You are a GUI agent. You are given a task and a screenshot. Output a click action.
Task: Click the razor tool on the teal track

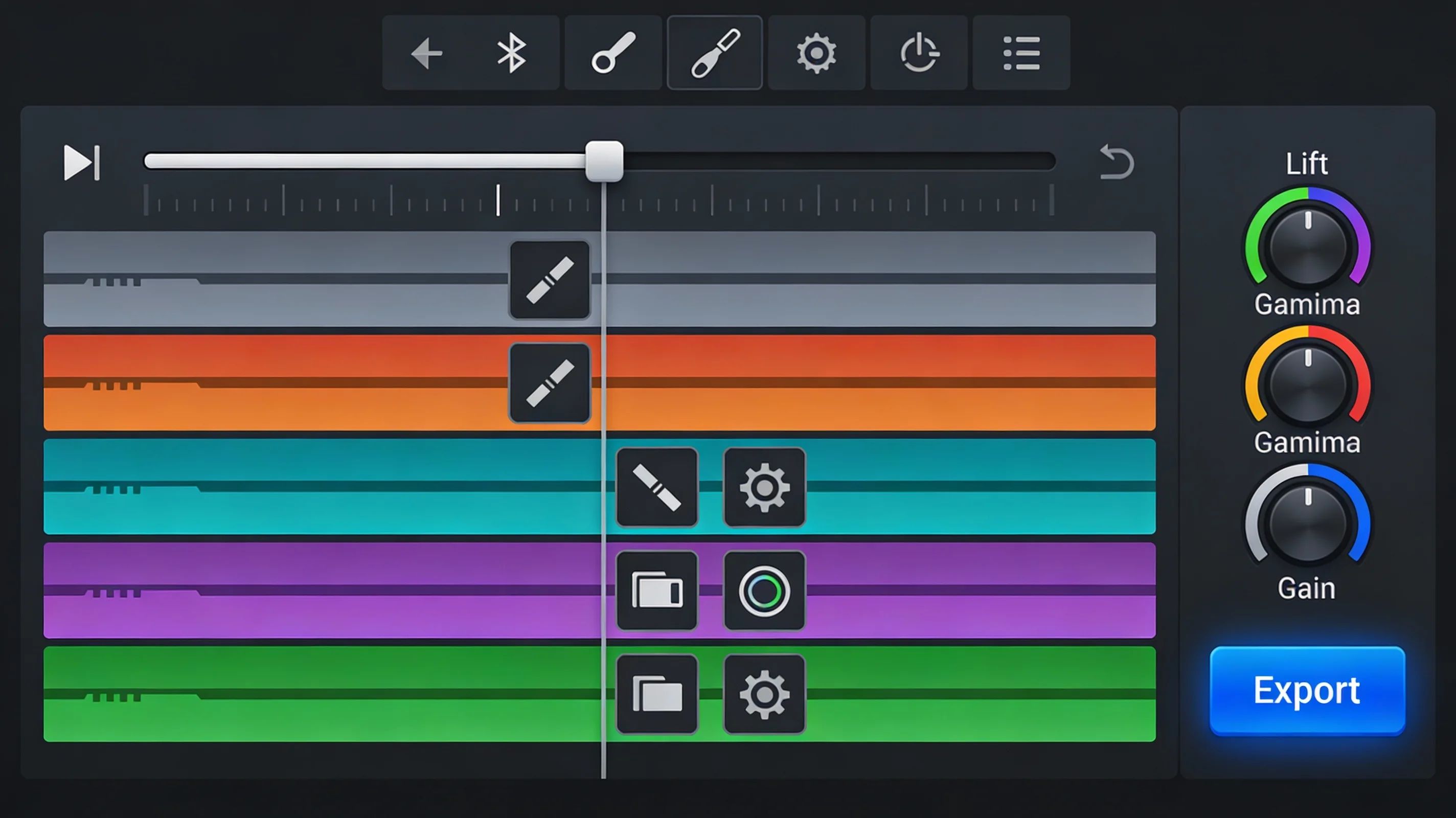(657, 487)
